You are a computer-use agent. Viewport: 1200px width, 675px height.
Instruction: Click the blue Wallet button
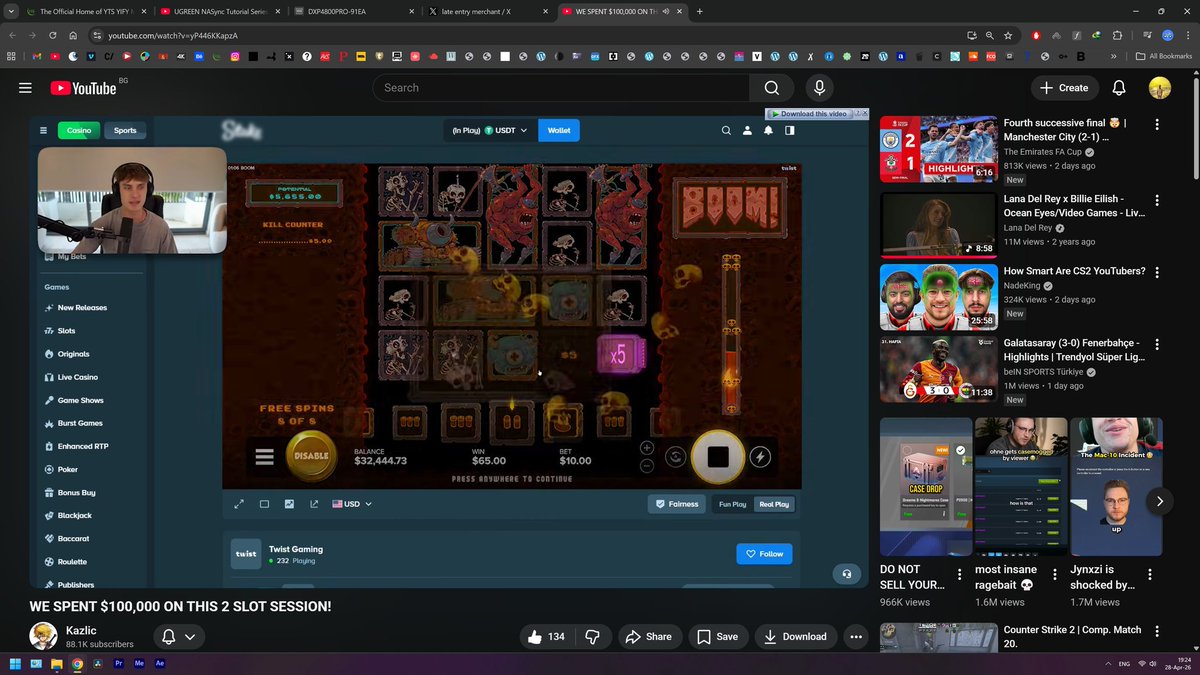[x=559, y=130]
